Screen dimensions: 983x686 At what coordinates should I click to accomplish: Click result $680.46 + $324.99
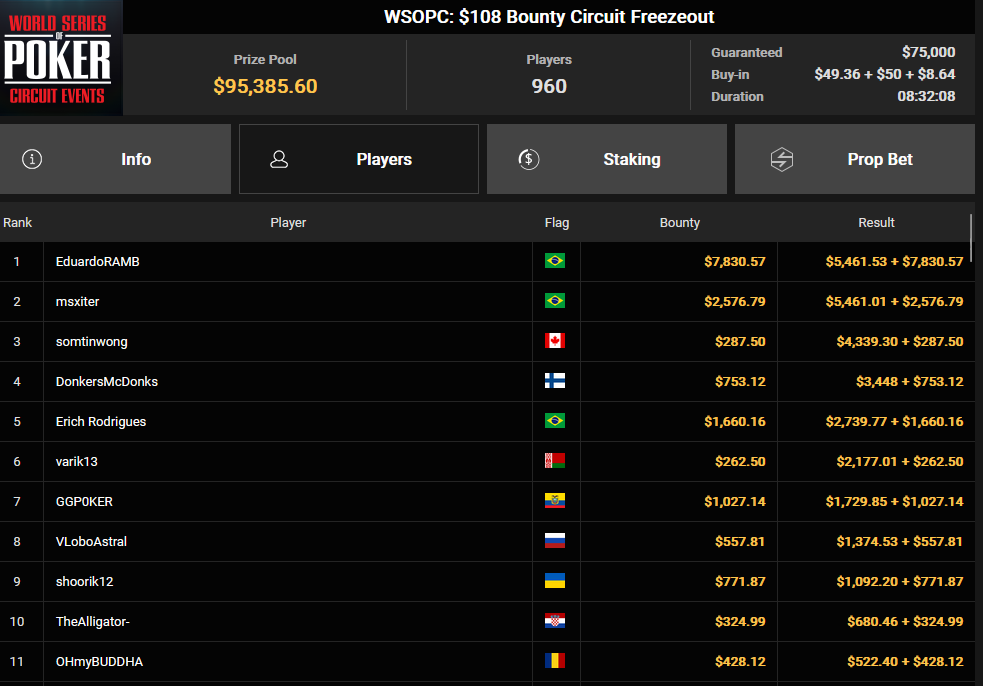[905, 621]
